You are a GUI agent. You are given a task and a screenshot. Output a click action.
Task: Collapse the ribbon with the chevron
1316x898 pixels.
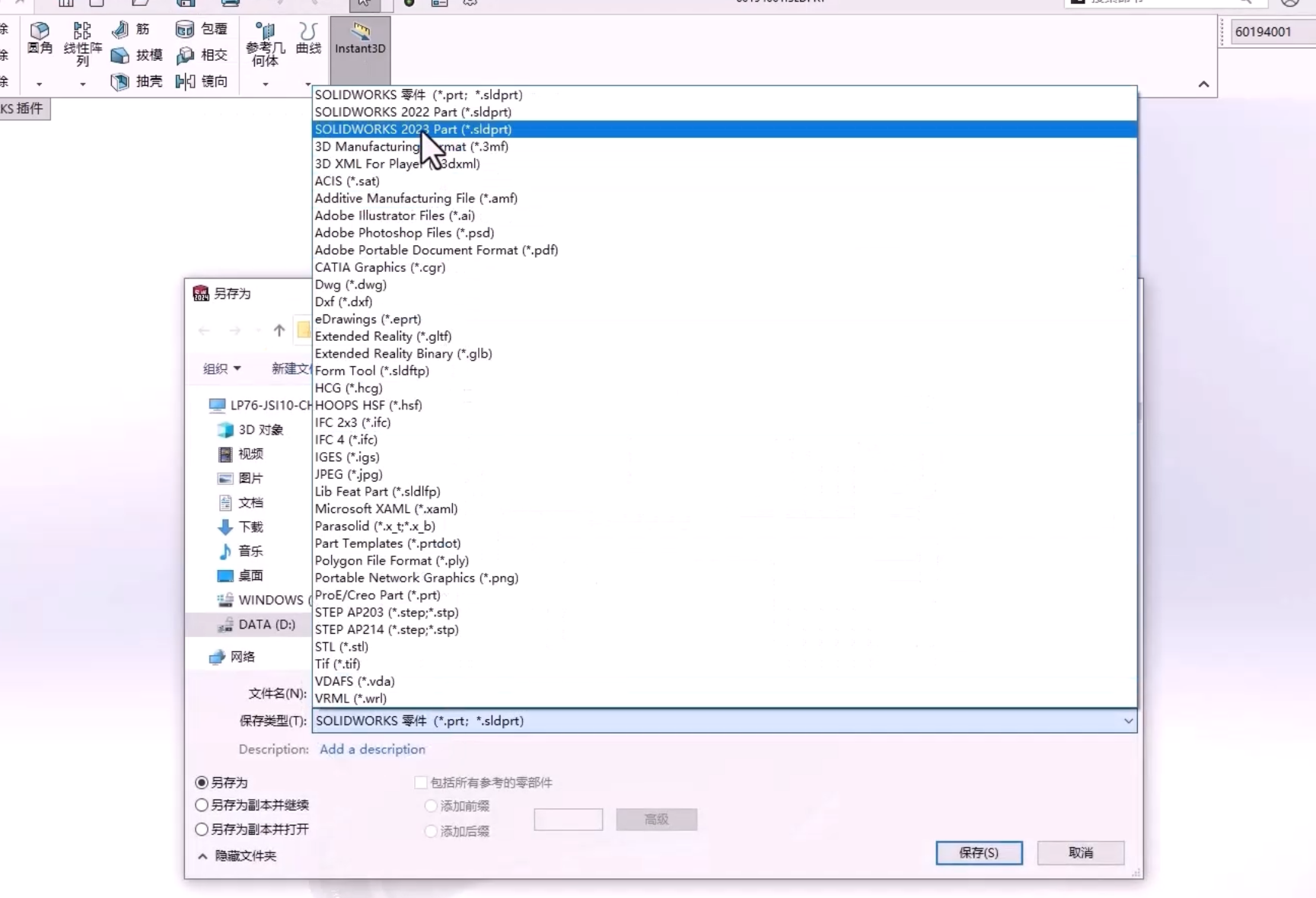[x=1203, y=84]
